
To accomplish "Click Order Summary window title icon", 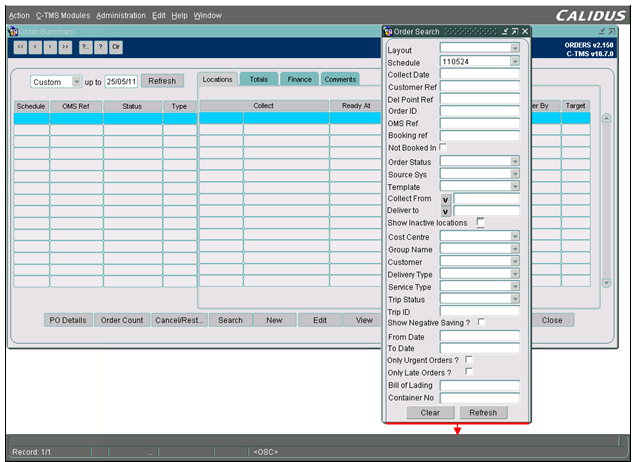I will coord(13,31).
